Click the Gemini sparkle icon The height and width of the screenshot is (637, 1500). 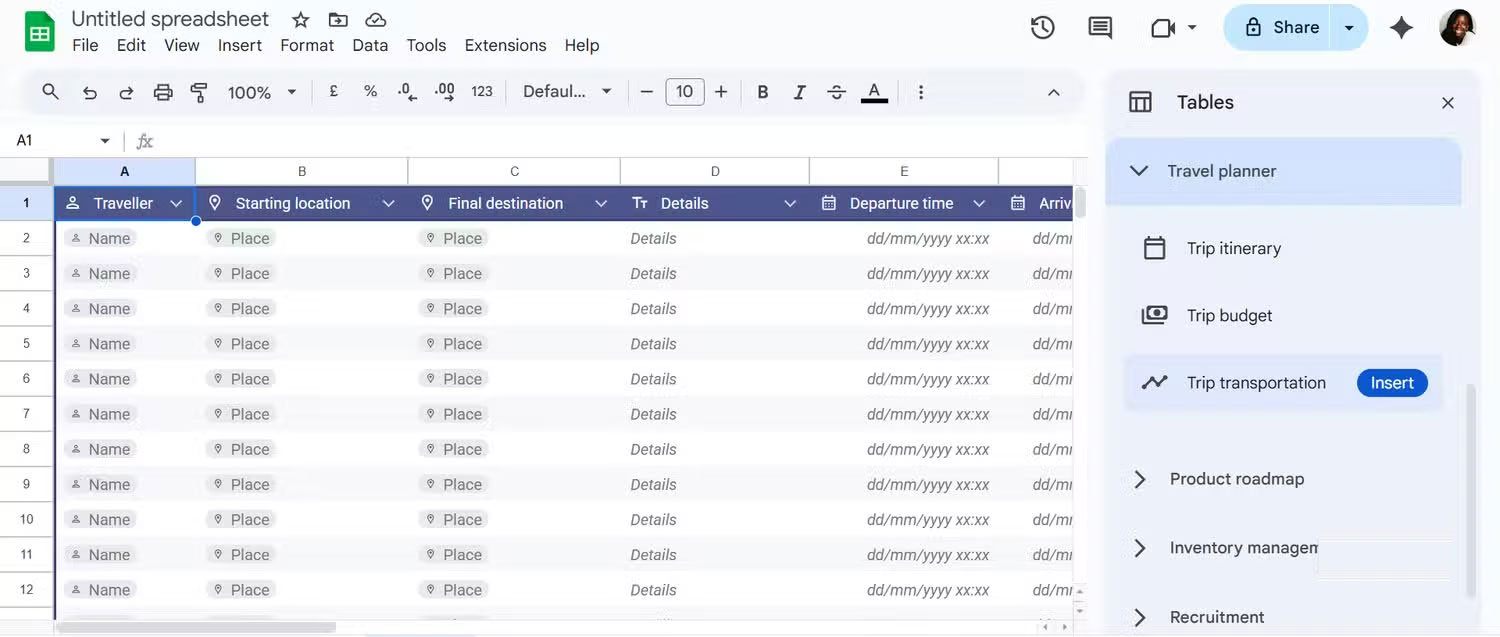point(1402,28)
